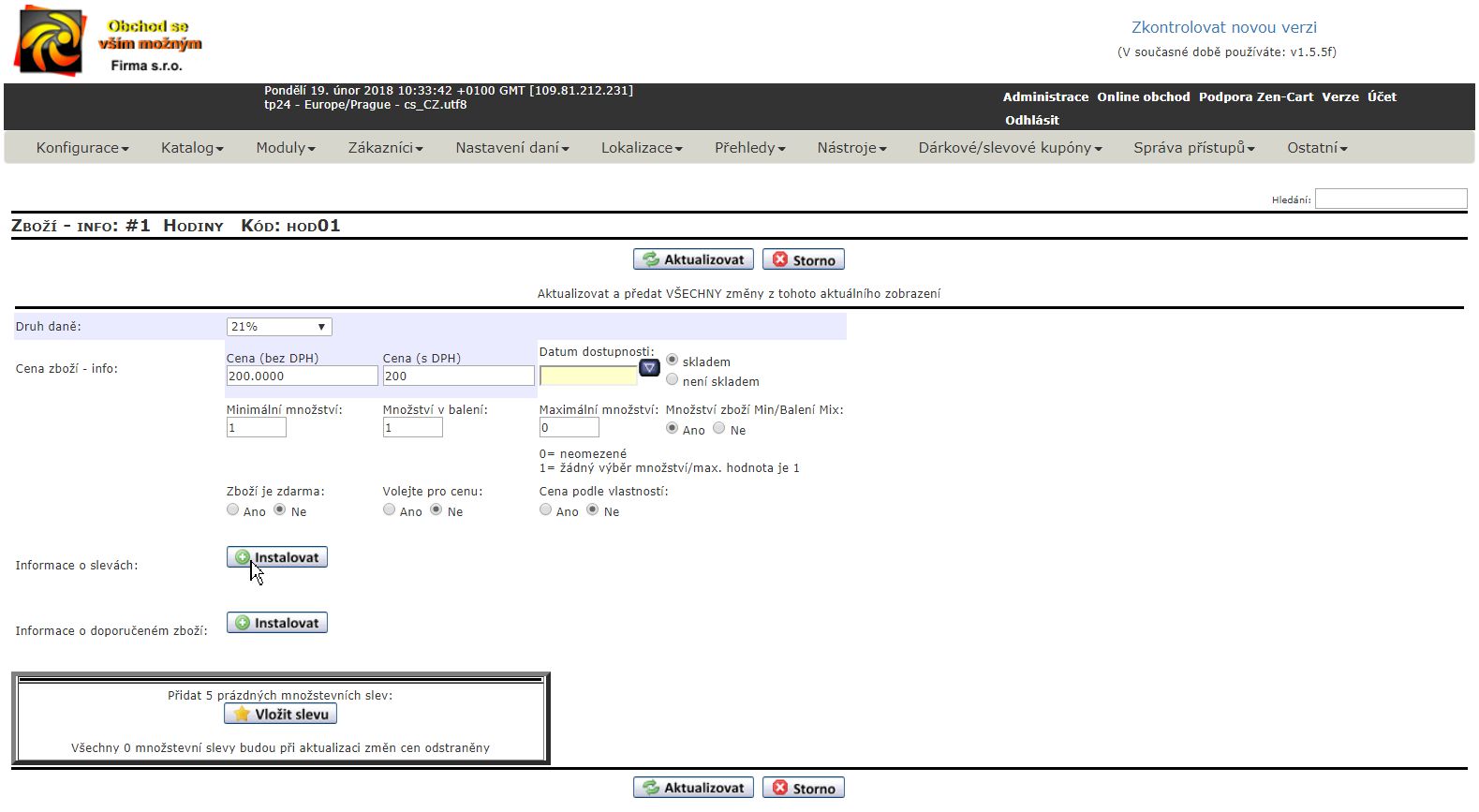Open the Nástroje menu
1479x812 pixels.
(x=851, y=148)
